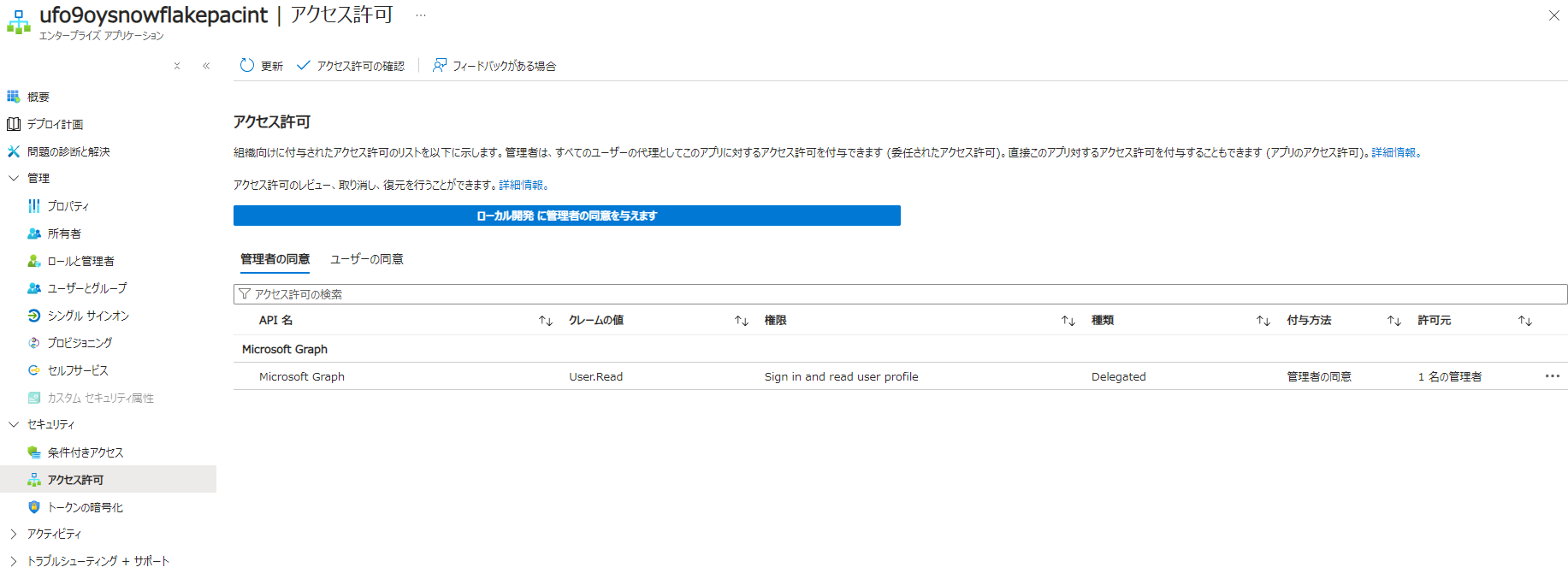
Task: Close the アクセス許可 blade
Action: pos(1553,15)
